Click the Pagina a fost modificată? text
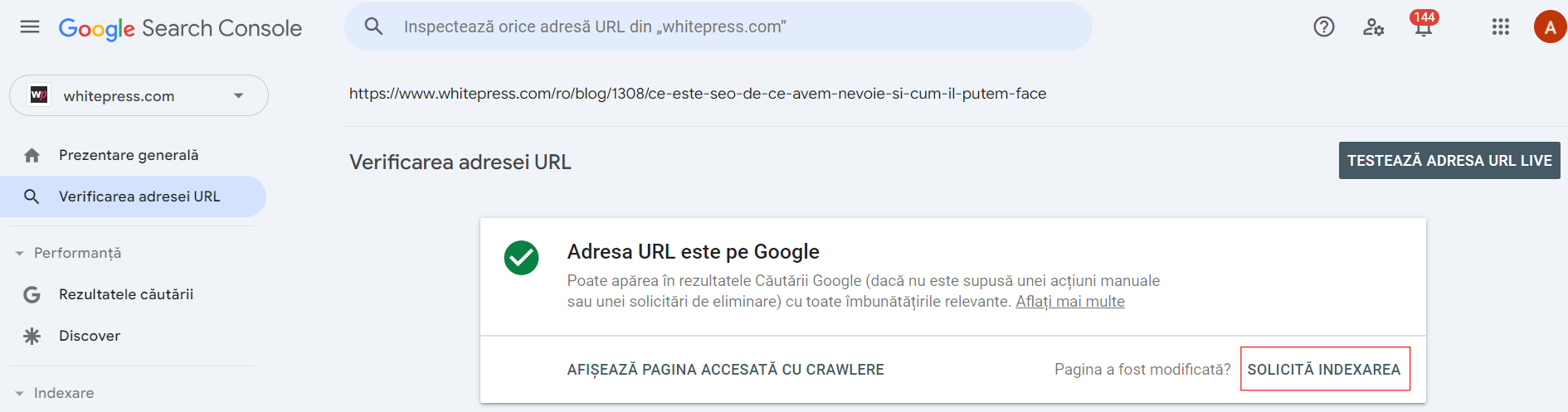1568x412 pixels. click(1142, 370)
